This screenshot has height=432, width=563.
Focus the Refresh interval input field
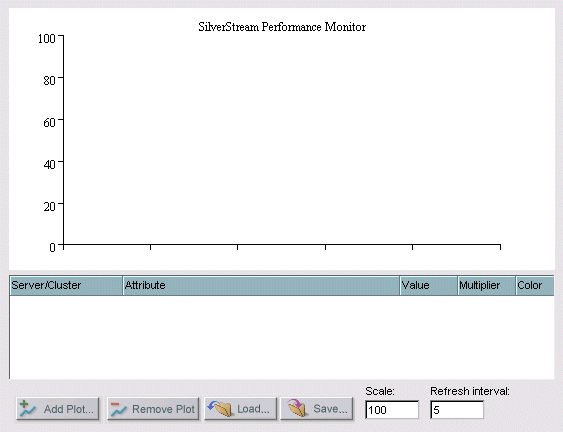(457, 410)
